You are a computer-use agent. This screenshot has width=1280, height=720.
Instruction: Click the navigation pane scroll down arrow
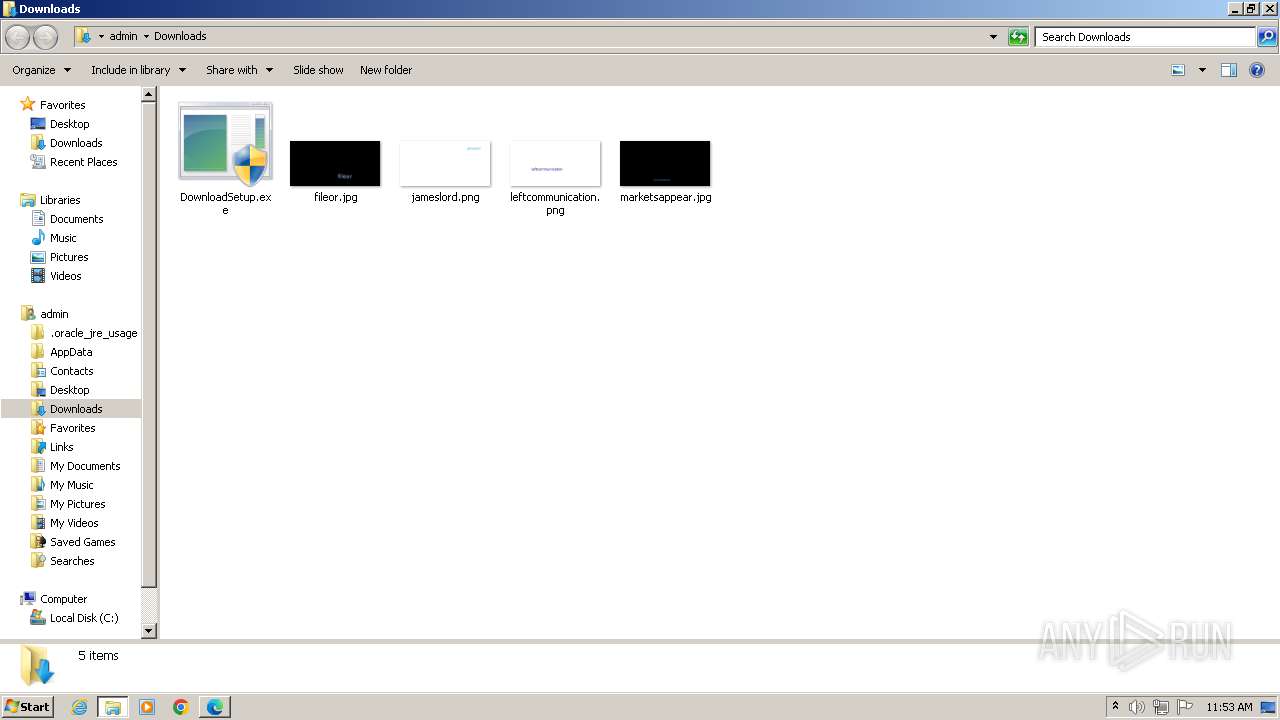[x=149, y=631]
